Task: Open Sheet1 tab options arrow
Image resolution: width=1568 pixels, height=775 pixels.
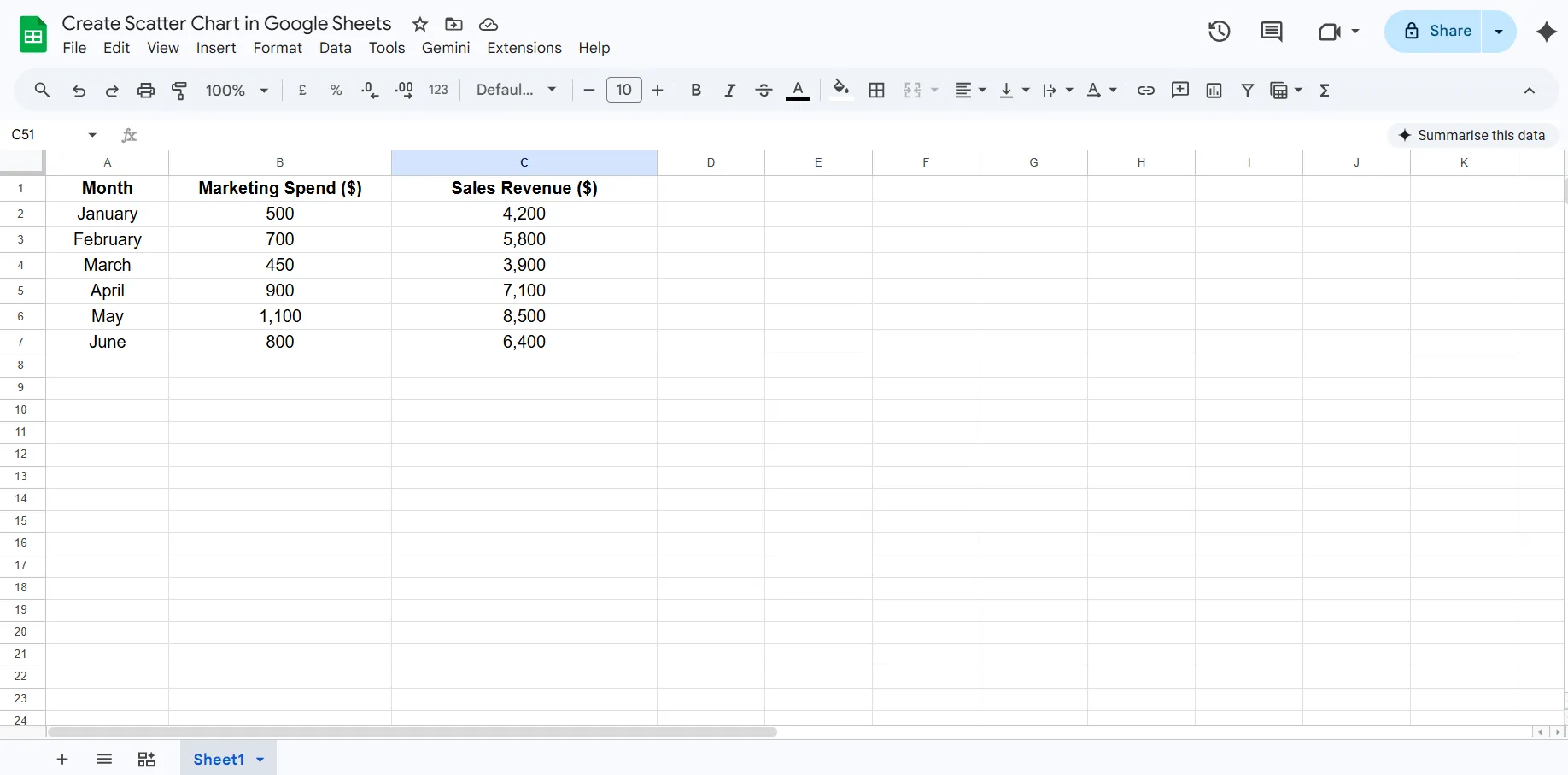Action: (260, 760)
